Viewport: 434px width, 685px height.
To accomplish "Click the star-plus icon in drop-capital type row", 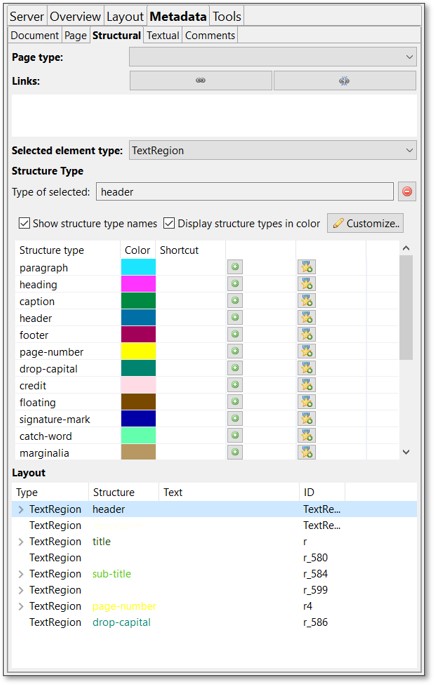I will (306, 368).
